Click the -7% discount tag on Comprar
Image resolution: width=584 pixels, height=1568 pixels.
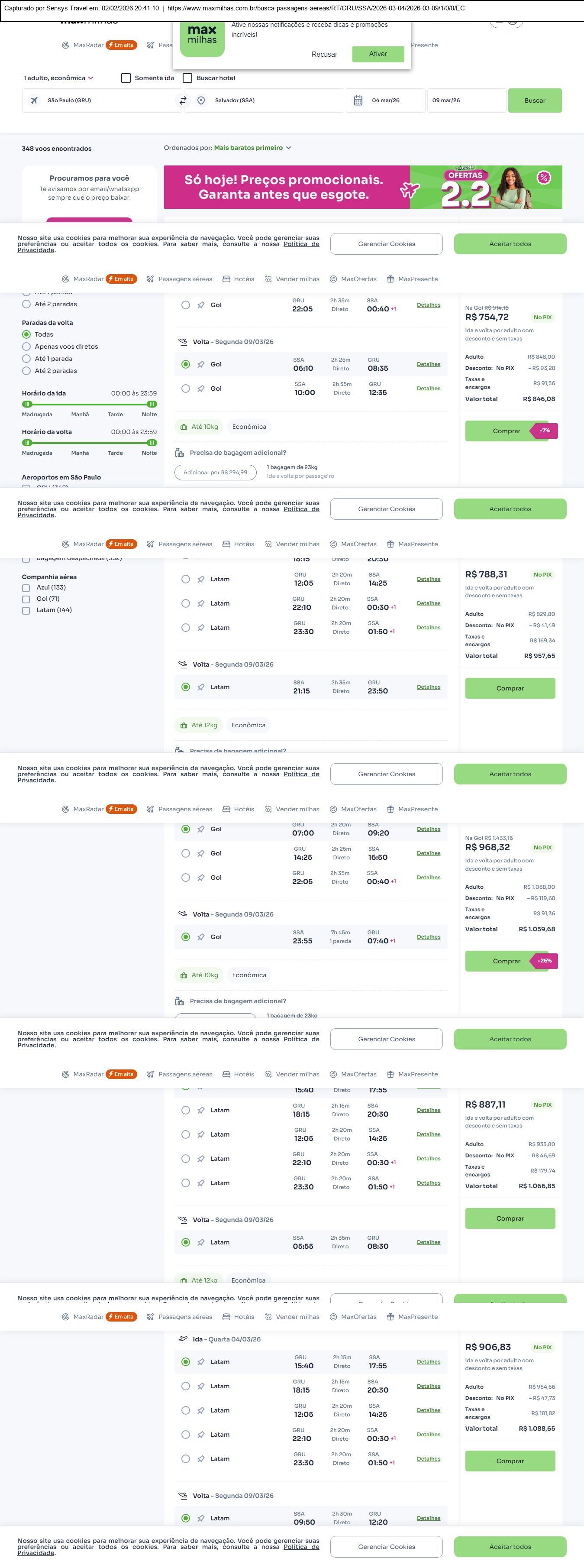(x=545, y=431)
